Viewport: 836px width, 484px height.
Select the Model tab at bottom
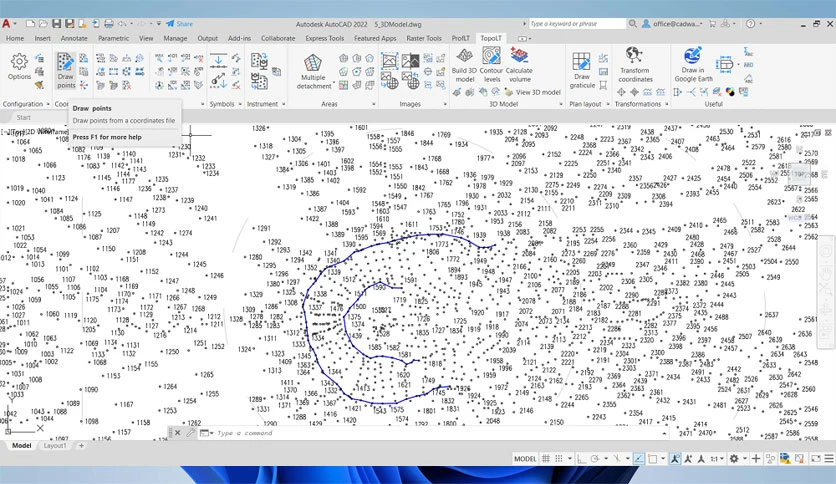pyautogui.click(x=22, y=446)
